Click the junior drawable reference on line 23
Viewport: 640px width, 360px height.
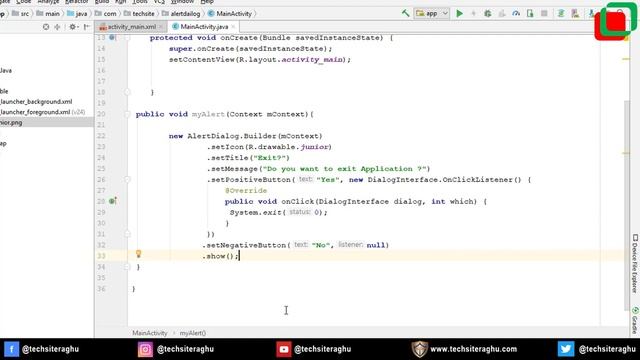point(315,147)
